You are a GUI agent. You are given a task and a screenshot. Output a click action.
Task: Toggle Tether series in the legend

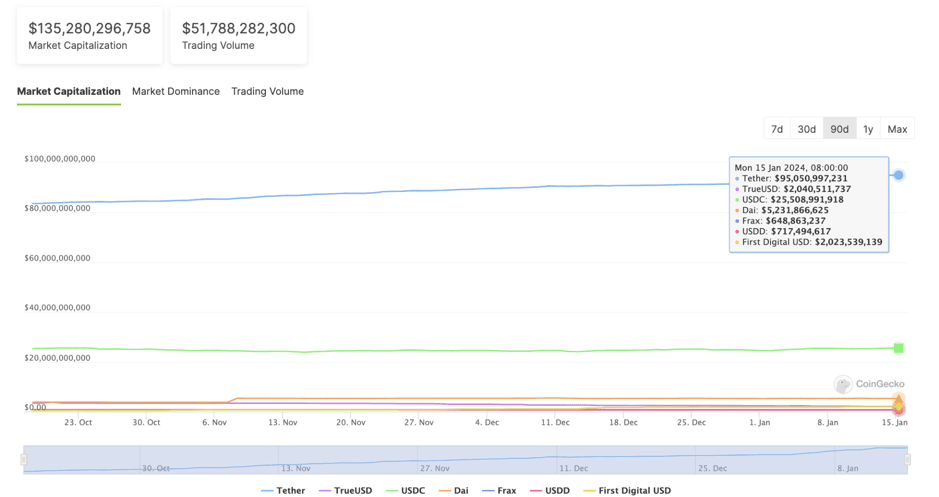[283, 491]
